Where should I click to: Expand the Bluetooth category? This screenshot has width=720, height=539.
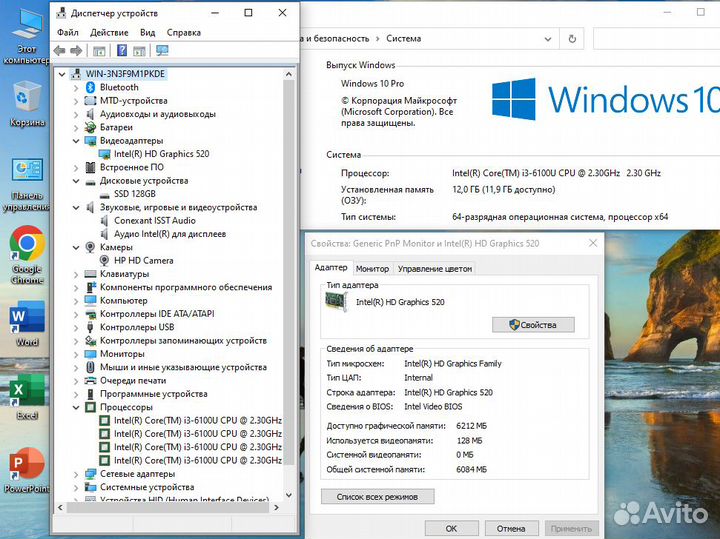pos(76,87)
